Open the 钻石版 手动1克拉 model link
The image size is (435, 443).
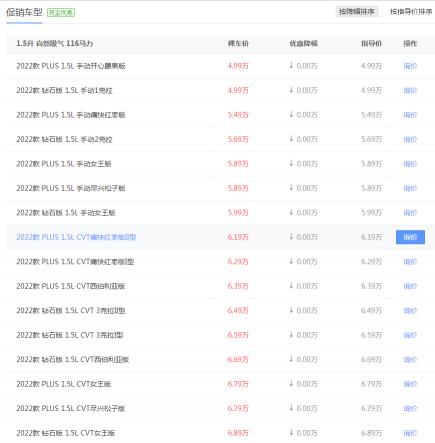[64, 90]
